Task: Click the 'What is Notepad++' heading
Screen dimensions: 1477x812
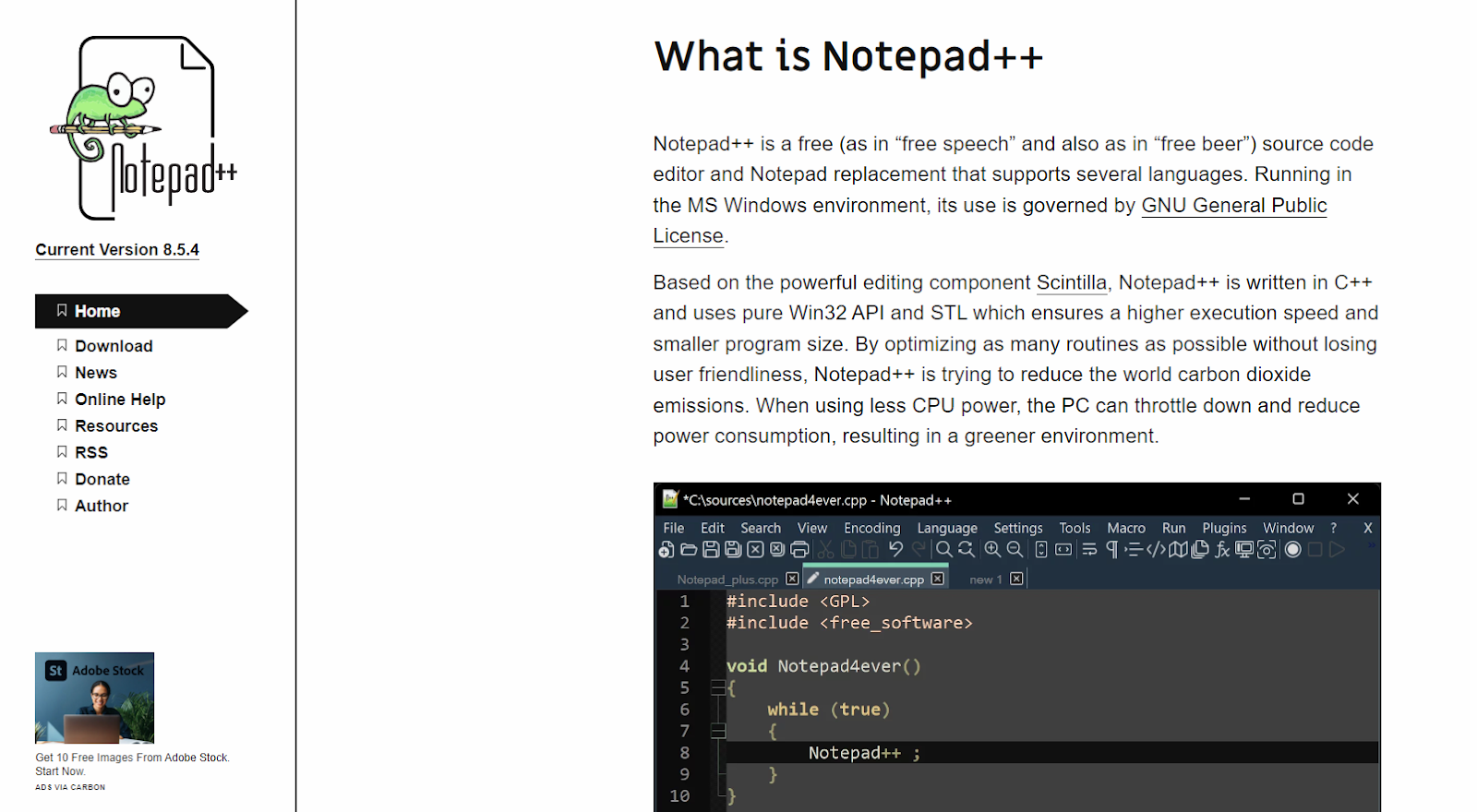Action: pyautogui.click(x=848, y=56)
